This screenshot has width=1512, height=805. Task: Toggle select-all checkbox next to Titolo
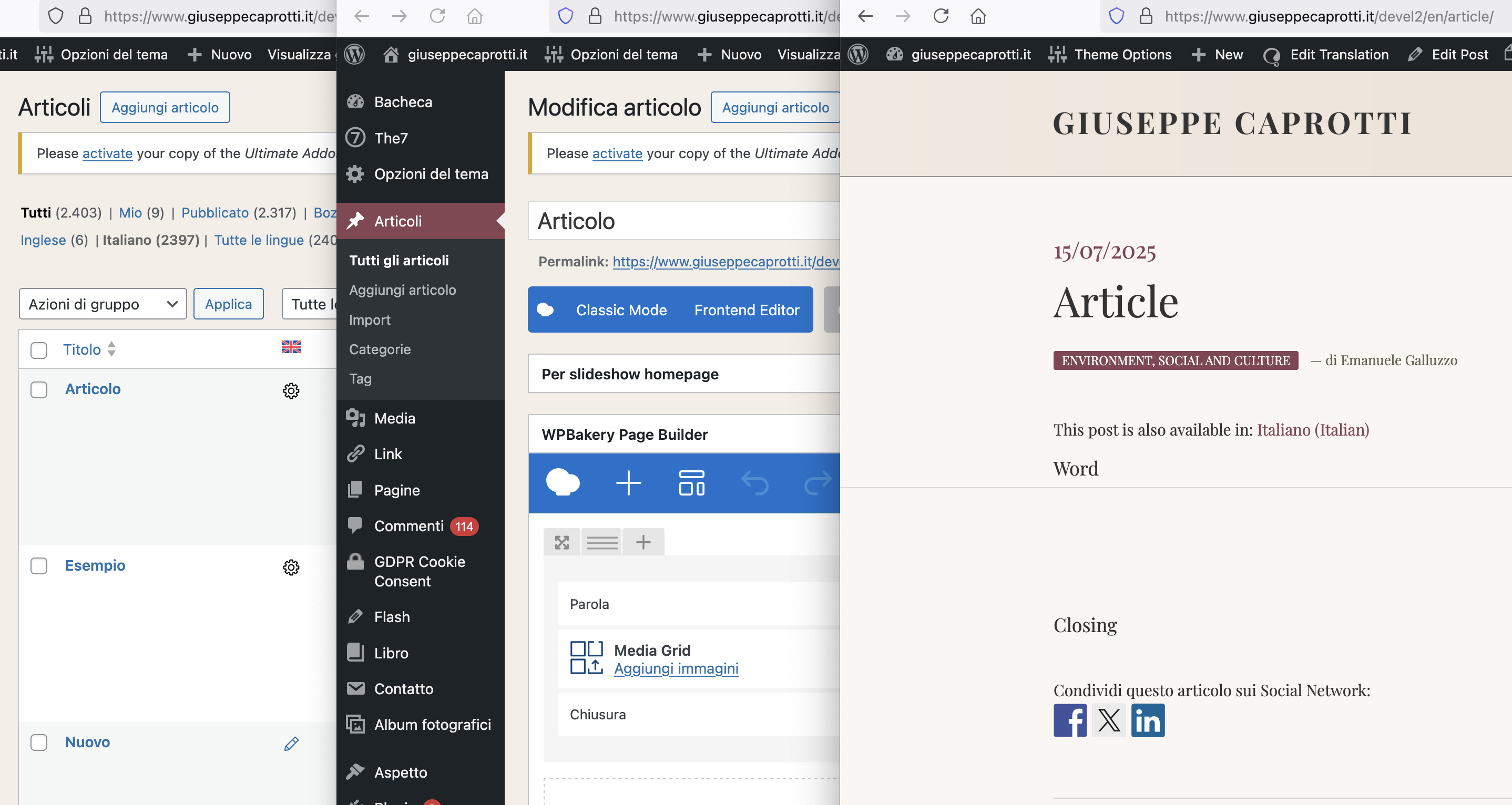pos(39,350)
